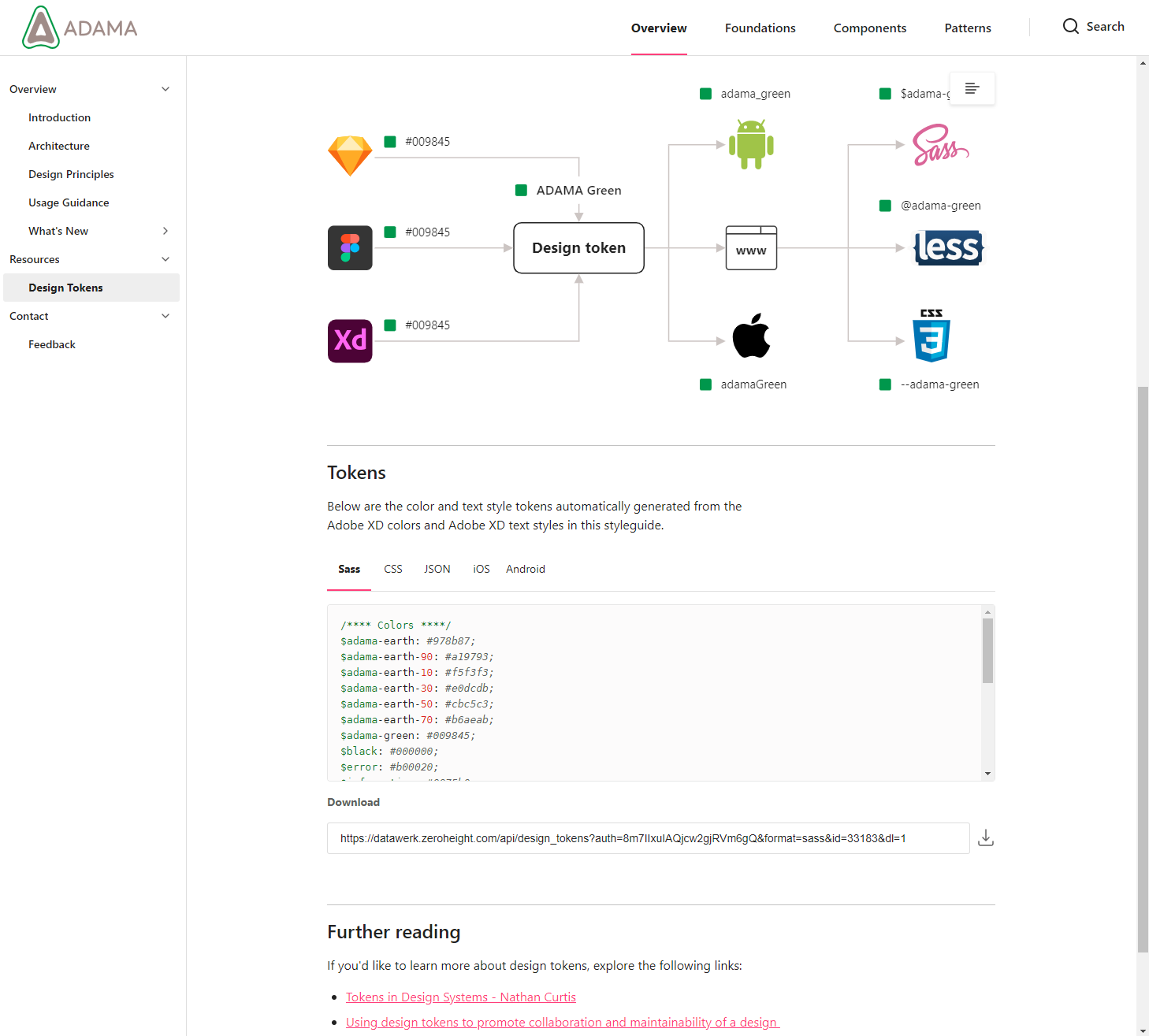This screenshot has width=1149, height=1036.
Task: Click green swatch beside @adama-green
Action: pos(885,206)
